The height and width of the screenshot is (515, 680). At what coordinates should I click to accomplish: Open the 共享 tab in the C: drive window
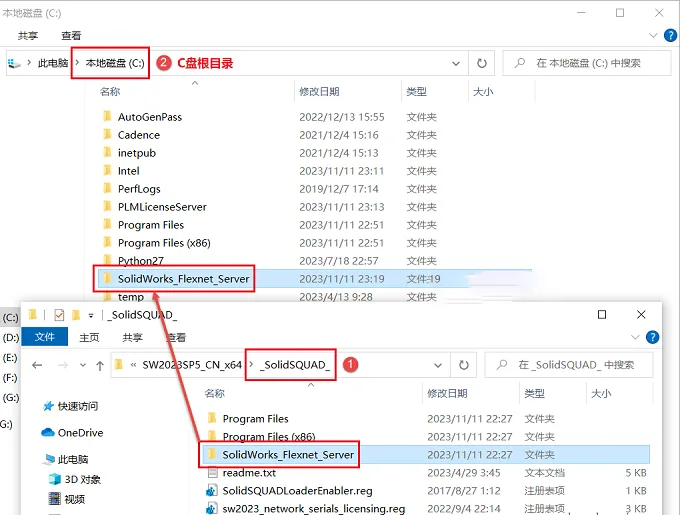28,36
